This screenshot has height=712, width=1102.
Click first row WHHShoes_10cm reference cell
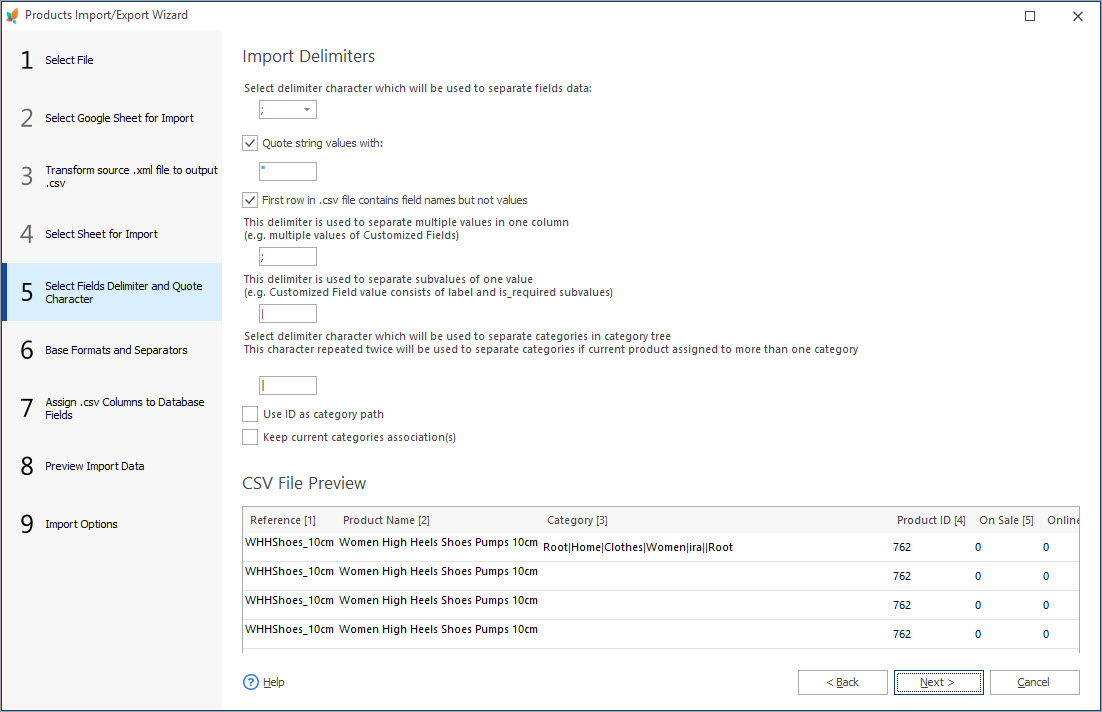point(289,542)
